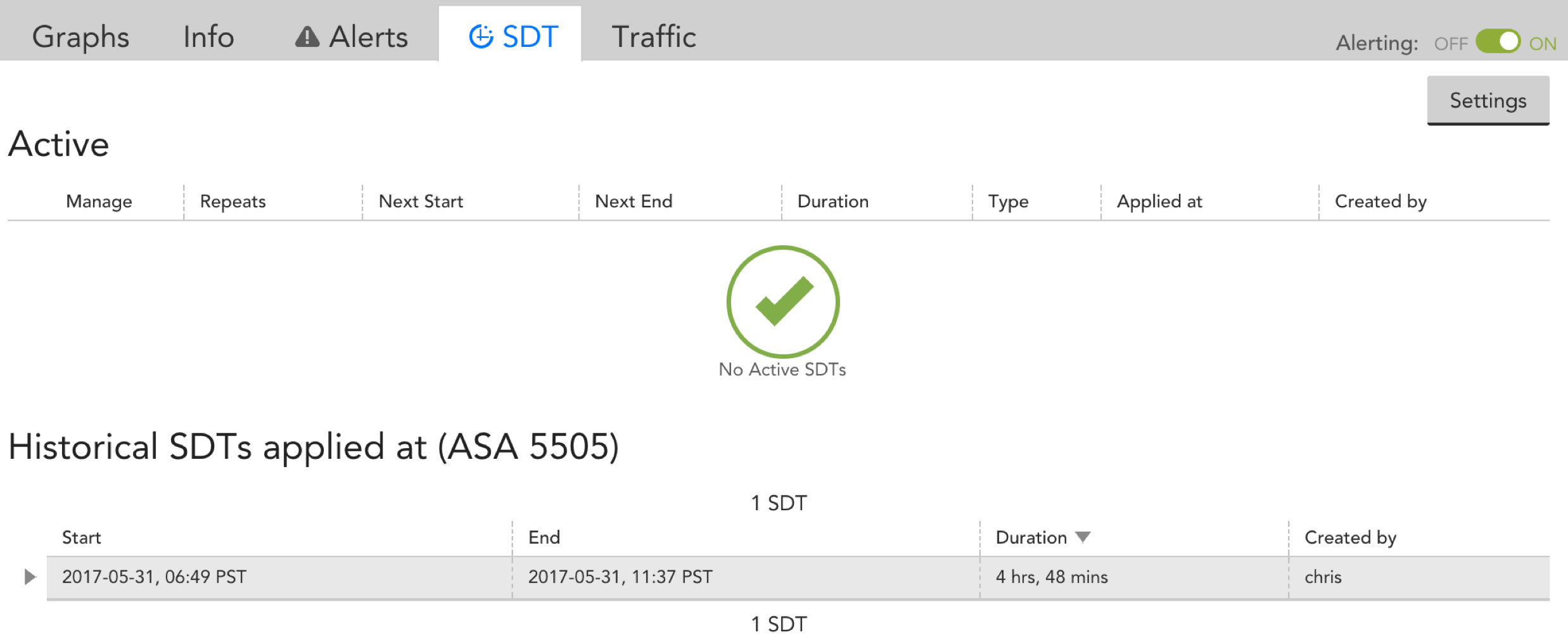Toggle the Alerting on/off switch
The width and height of the screenshot is (1568, 642).
pyautogui.click(x=1498, y=42)
